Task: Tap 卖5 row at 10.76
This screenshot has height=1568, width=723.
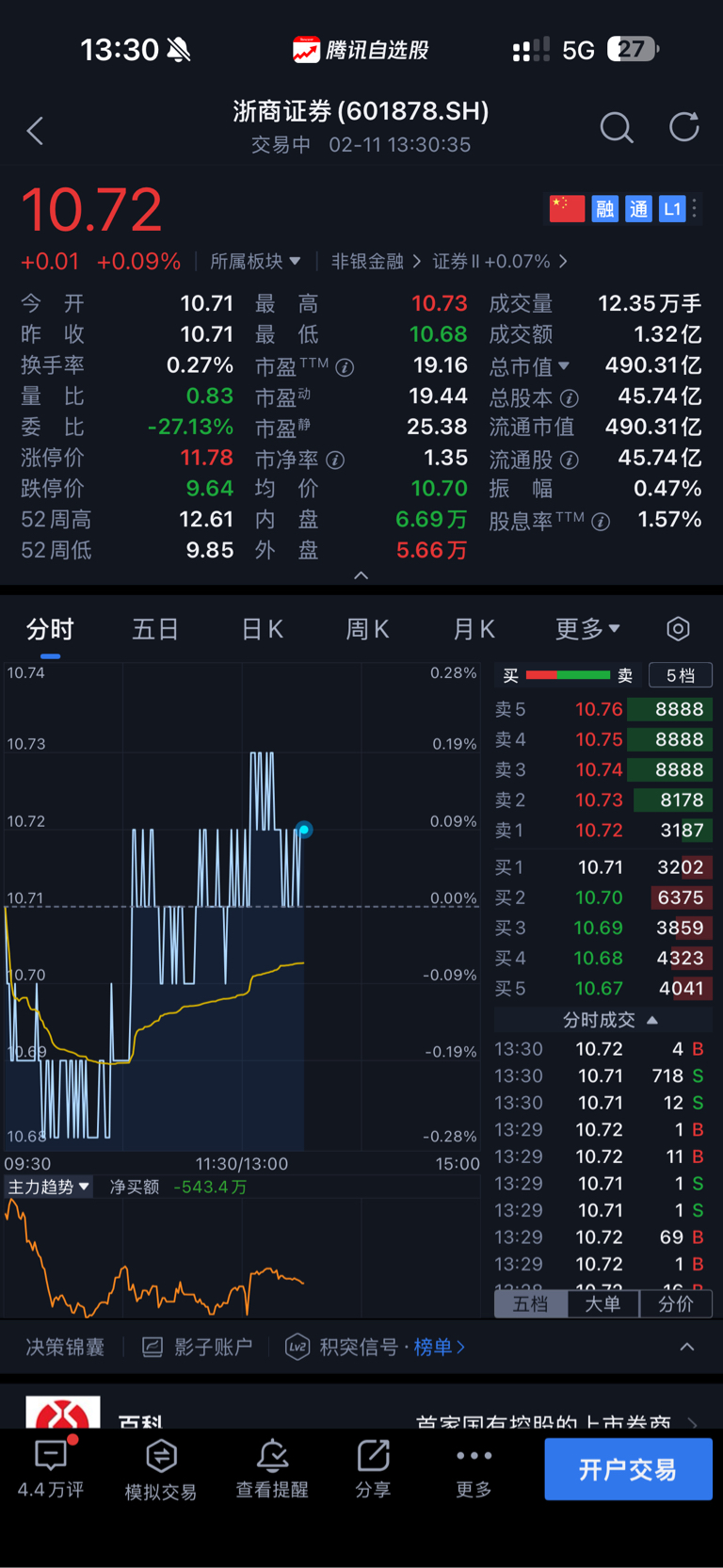Action: (603, 709)
